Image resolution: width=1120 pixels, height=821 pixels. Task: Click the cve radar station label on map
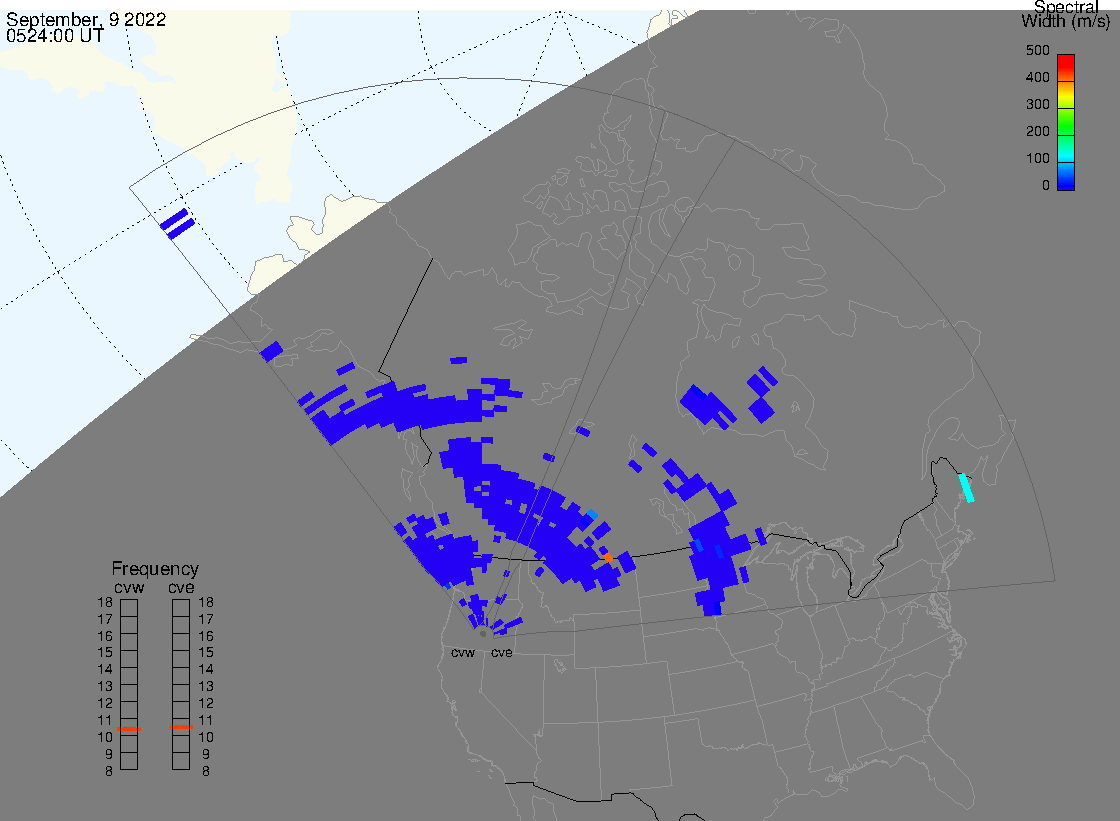pyautogui.click(x=501, y=653)
